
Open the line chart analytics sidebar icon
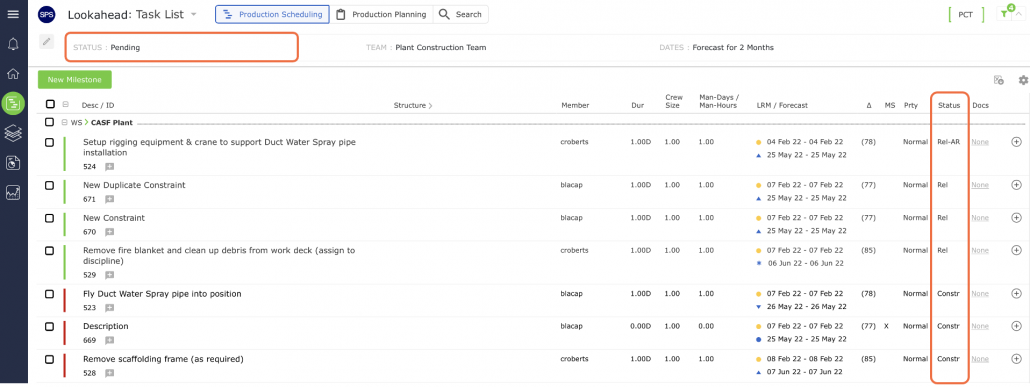(13, 193)
